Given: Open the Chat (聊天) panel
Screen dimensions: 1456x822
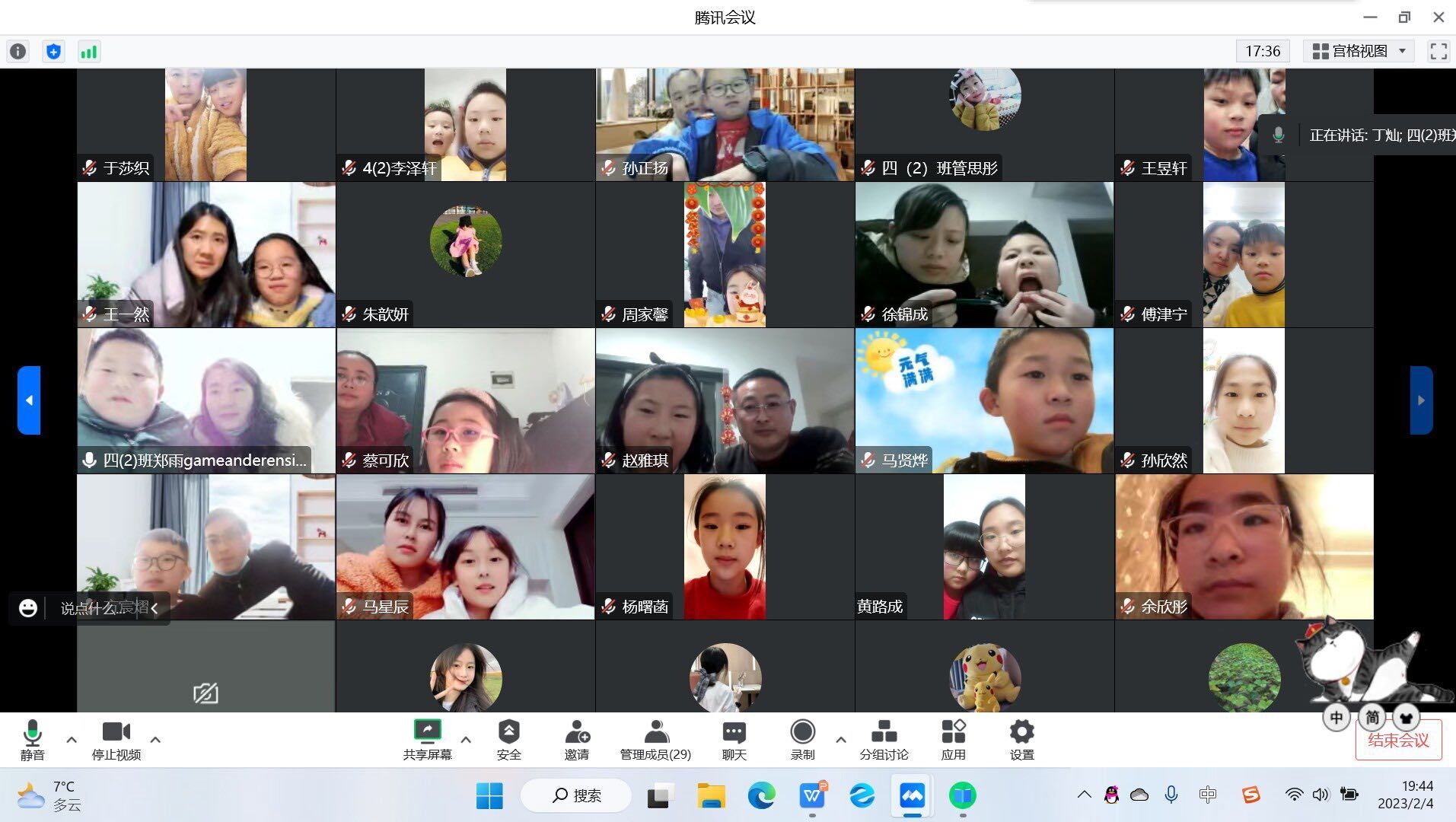Looking at the screenshot, I should (x=734, y=740).
